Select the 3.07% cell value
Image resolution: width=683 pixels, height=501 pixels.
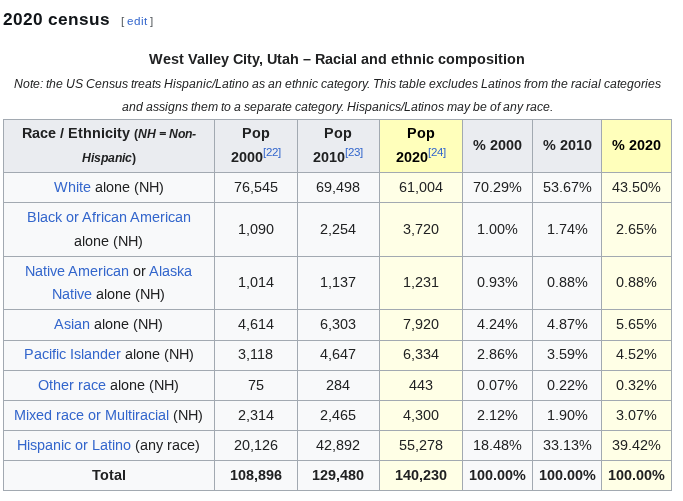[636, 415]
